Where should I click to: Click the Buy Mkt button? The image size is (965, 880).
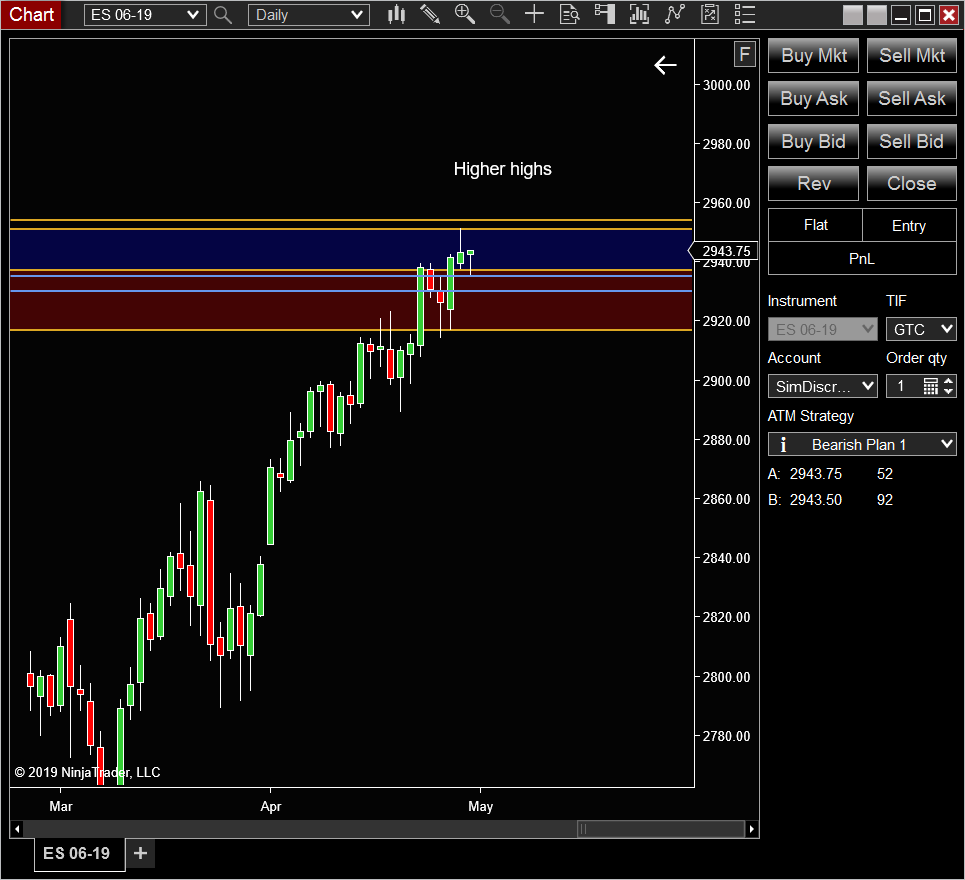tap(814, 55)
